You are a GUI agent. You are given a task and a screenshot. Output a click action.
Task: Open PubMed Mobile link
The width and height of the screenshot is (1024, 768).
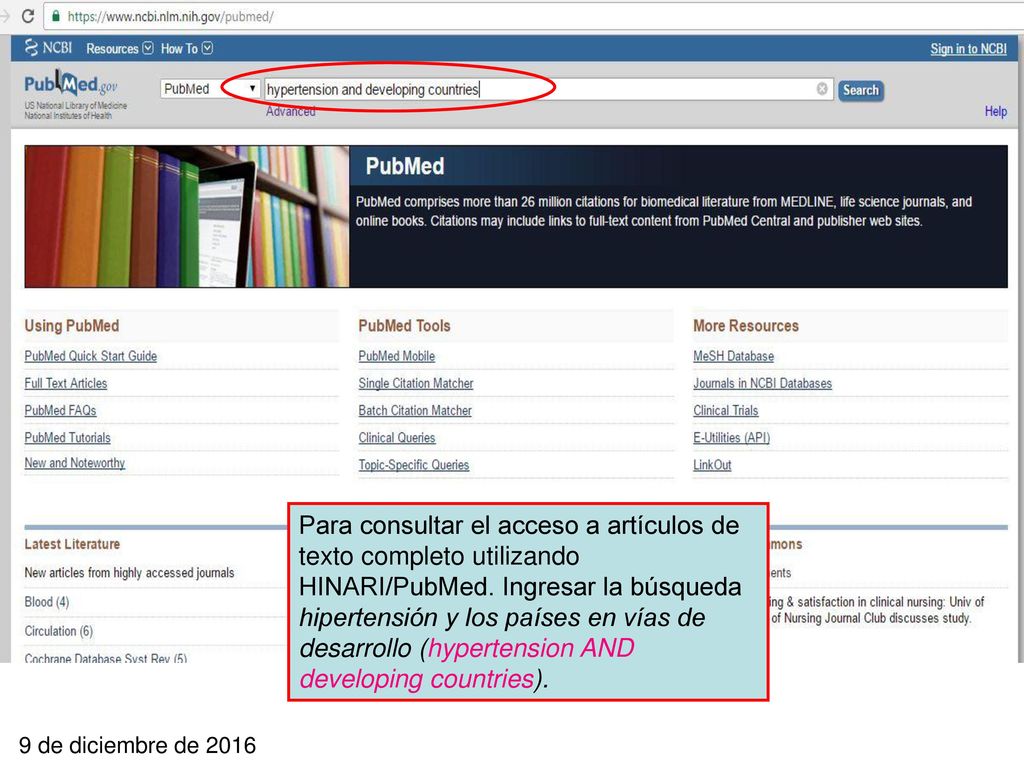pos(396,356)
